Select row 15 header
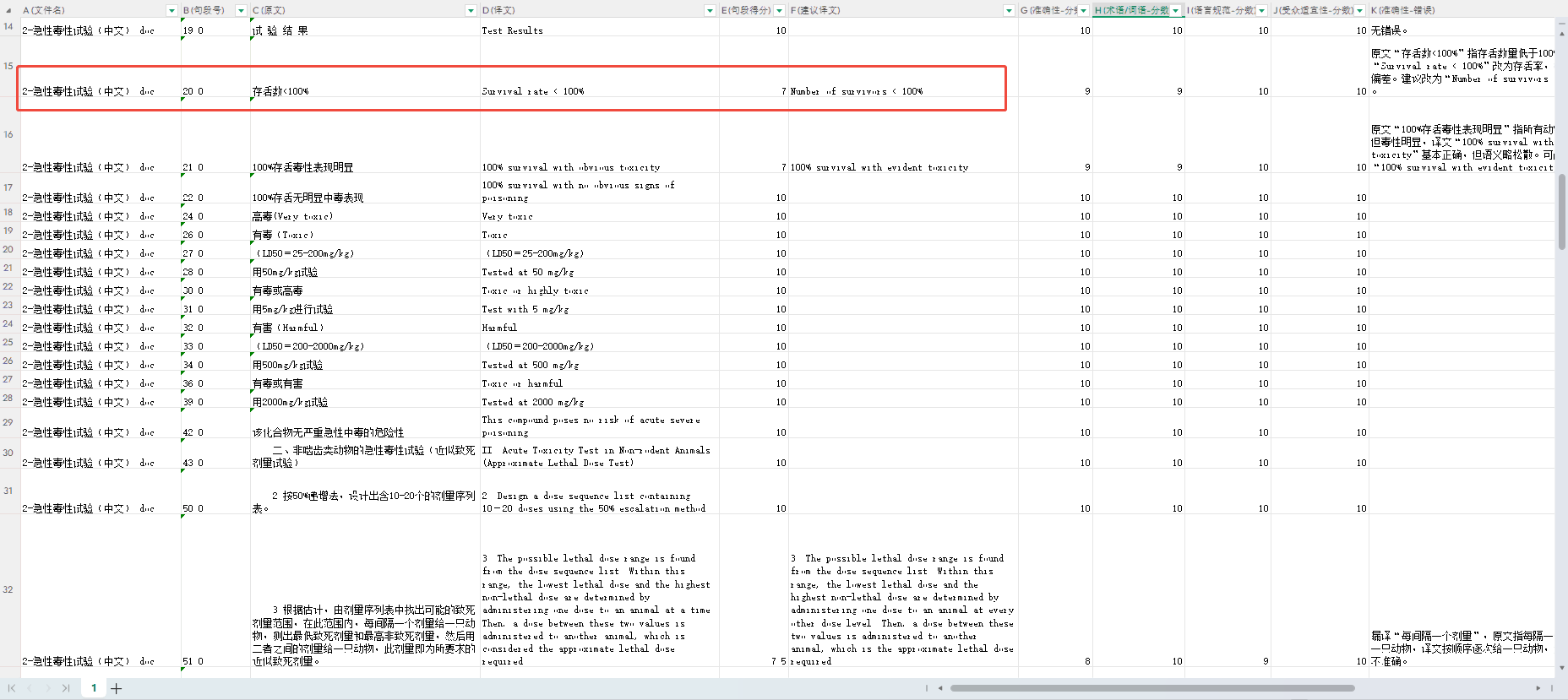Viewport: 1568px width, 700px height. pos(8,66)
